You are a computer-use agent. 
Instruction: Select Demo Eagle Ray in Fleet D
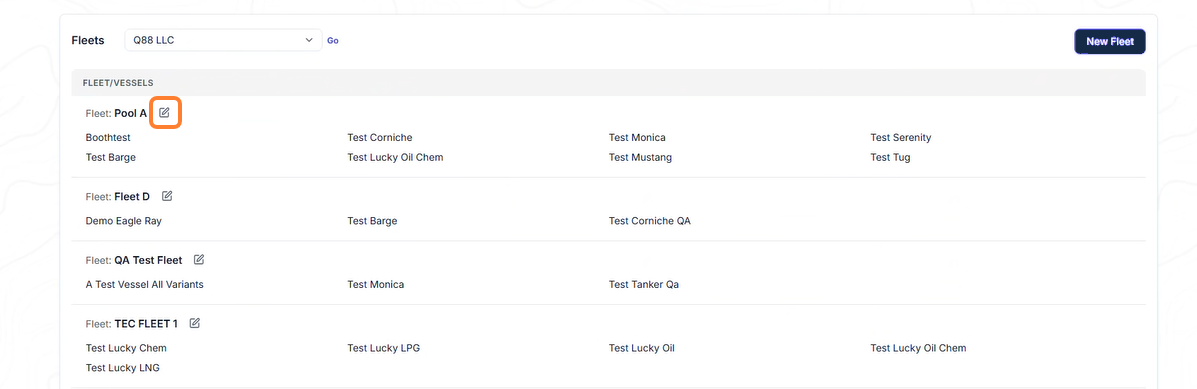[x=124, y=220]
